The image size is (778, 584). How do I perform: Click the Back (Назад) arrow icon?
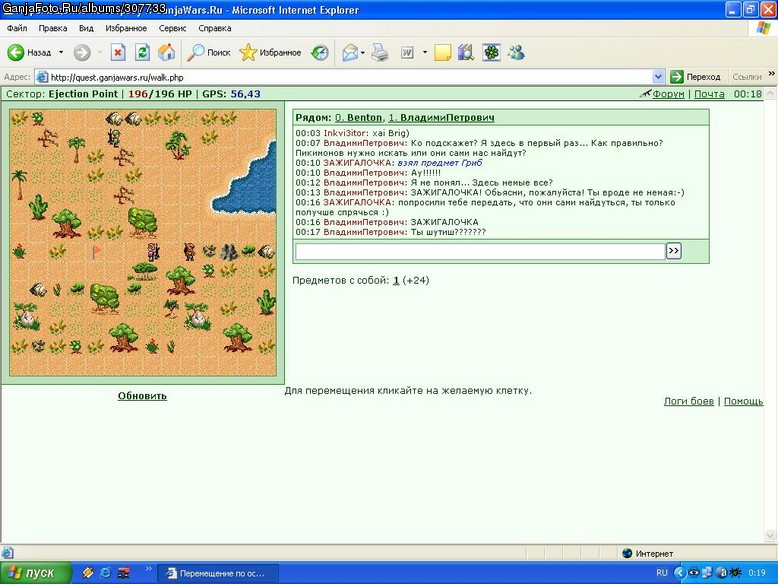(16, 52)
